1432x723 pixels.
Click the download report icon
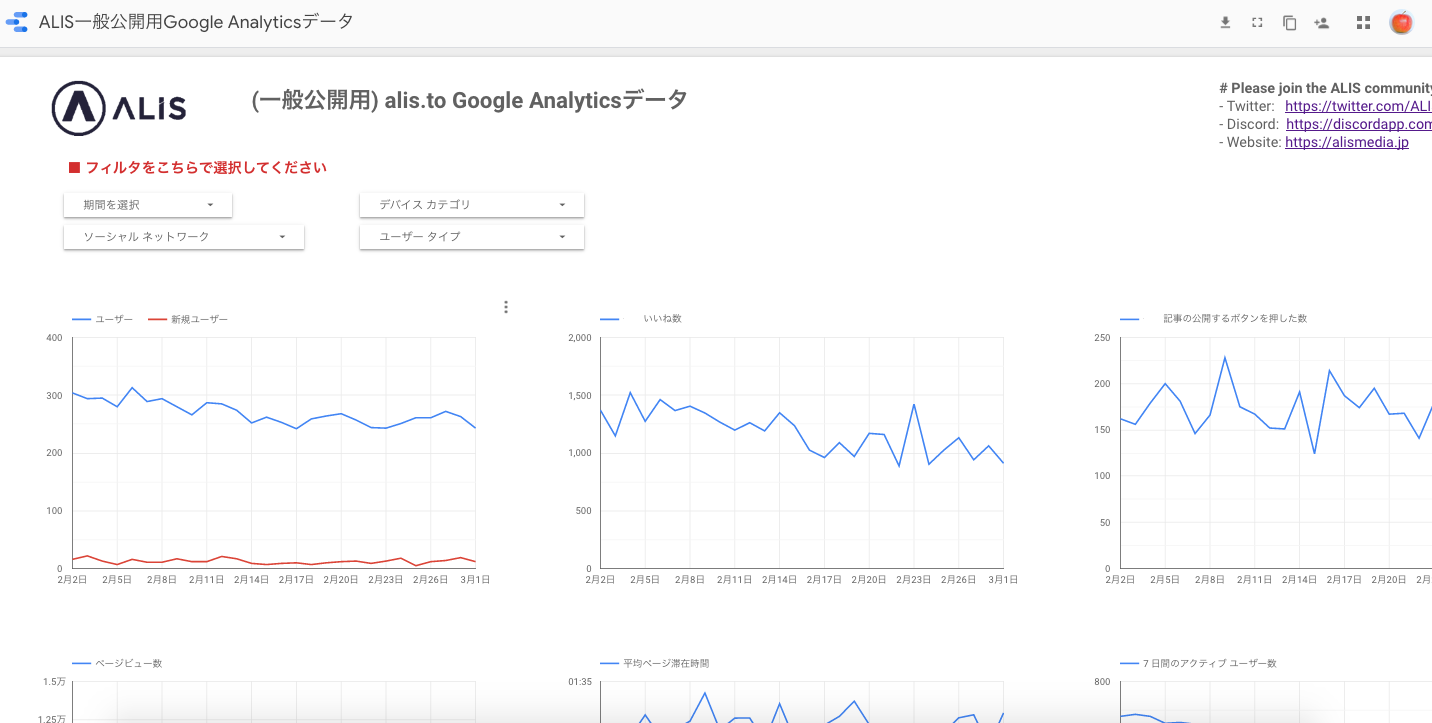[x=1225, y=23]
